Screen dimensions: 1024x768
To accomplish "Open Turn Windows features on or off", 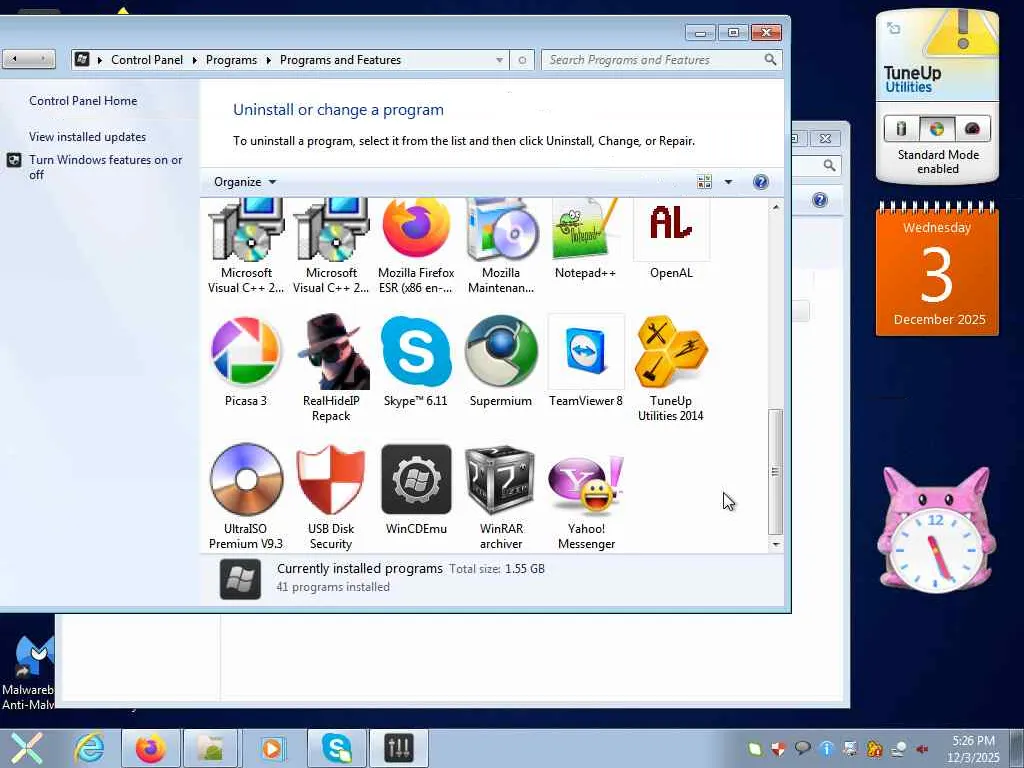I will pos(105,167).
